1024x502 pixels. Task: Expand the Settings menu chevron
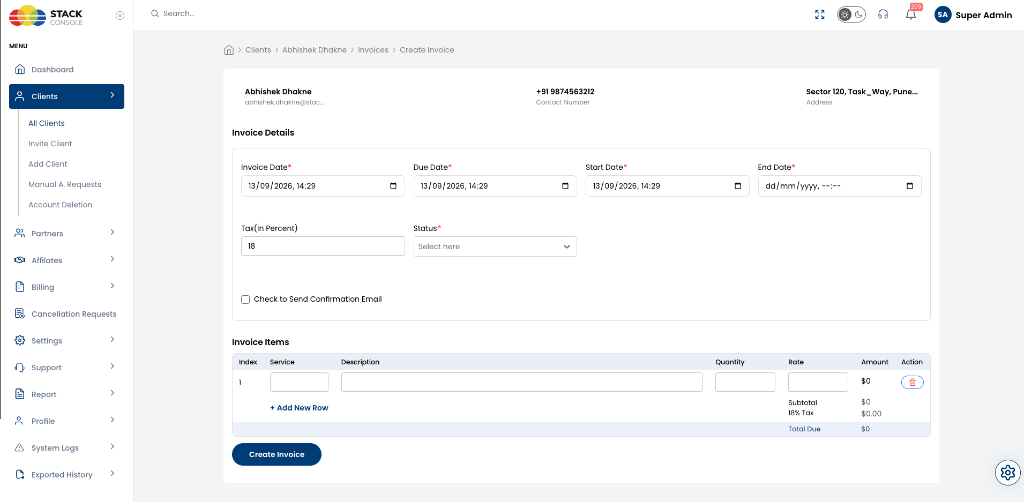click(112, 339)
